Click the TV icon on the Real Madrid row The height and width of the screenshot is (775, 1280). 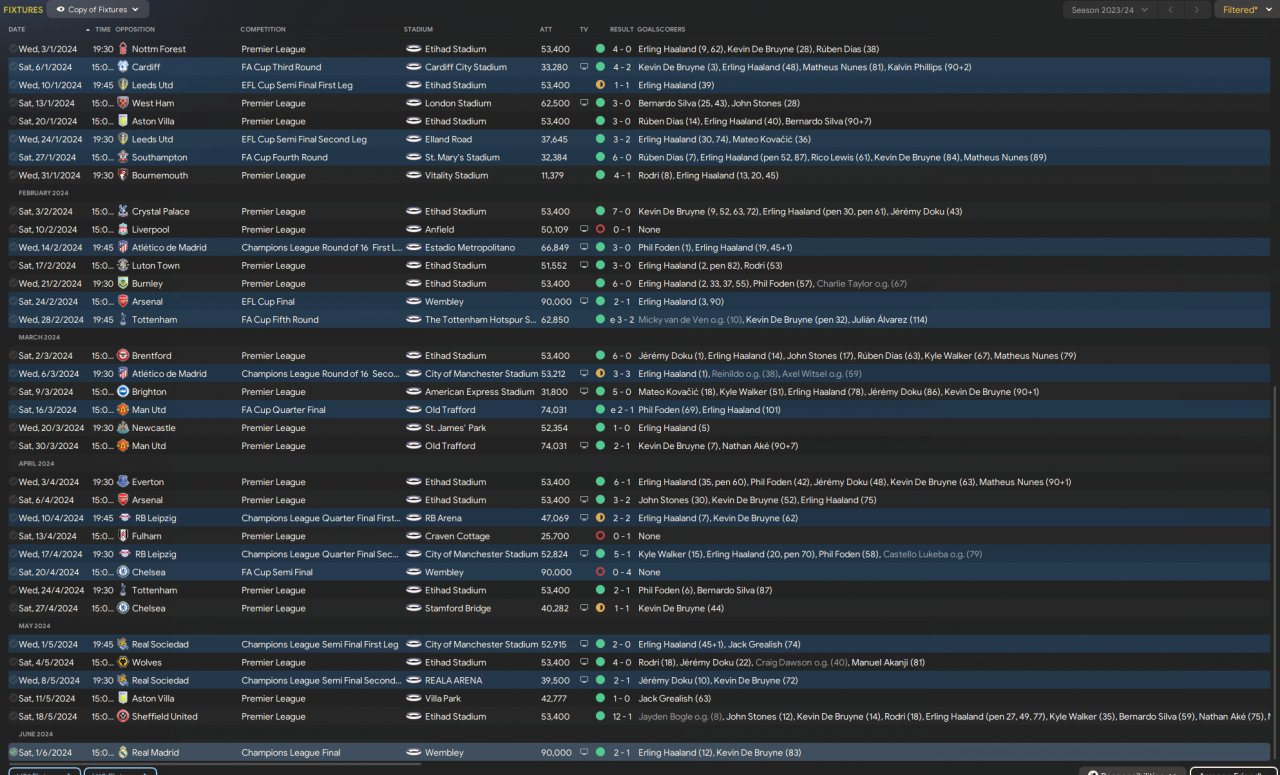[584, 752]
